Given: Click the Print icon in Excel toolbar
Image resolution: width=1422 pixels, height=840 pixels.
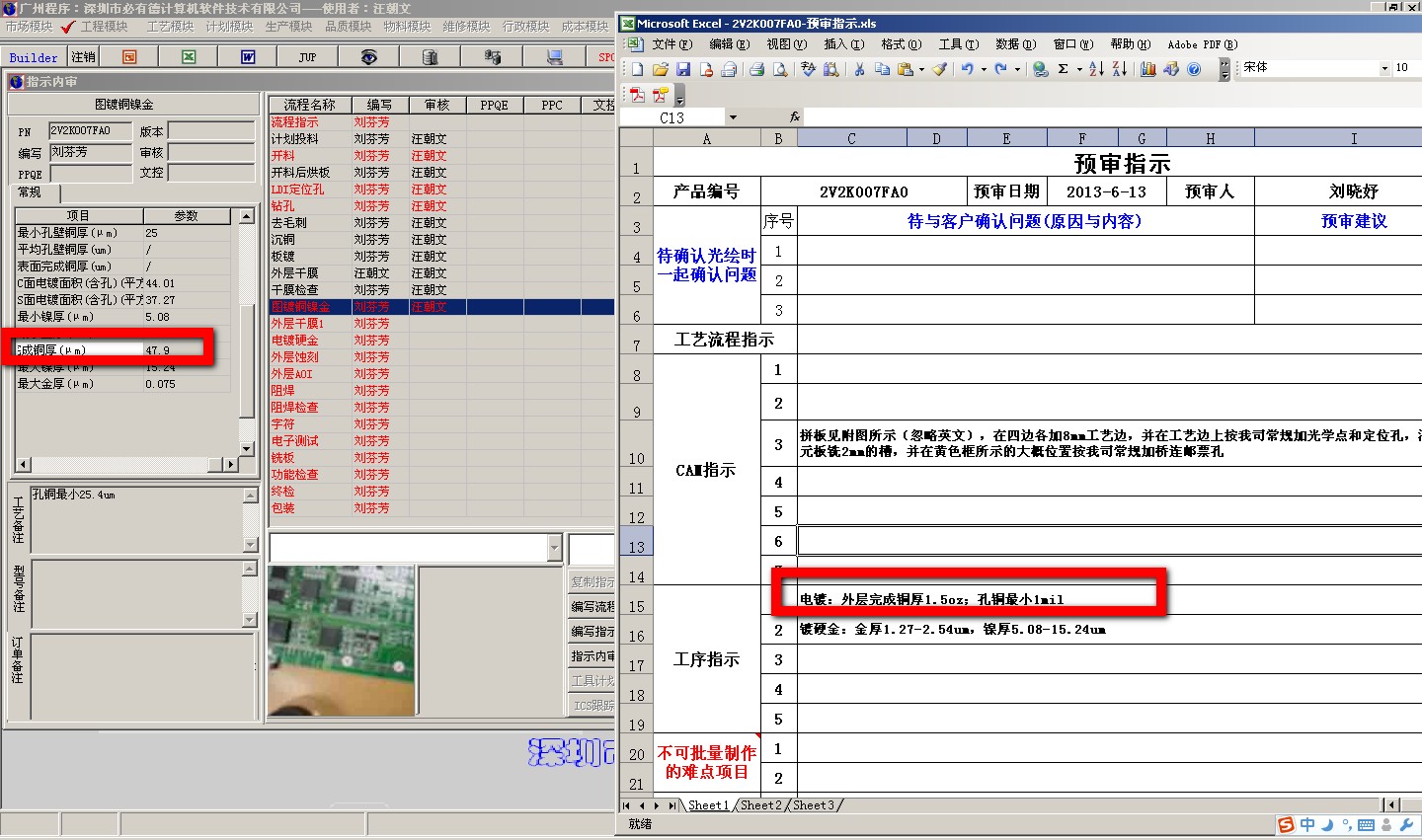Looking at the screenshot, I should 756,69.
